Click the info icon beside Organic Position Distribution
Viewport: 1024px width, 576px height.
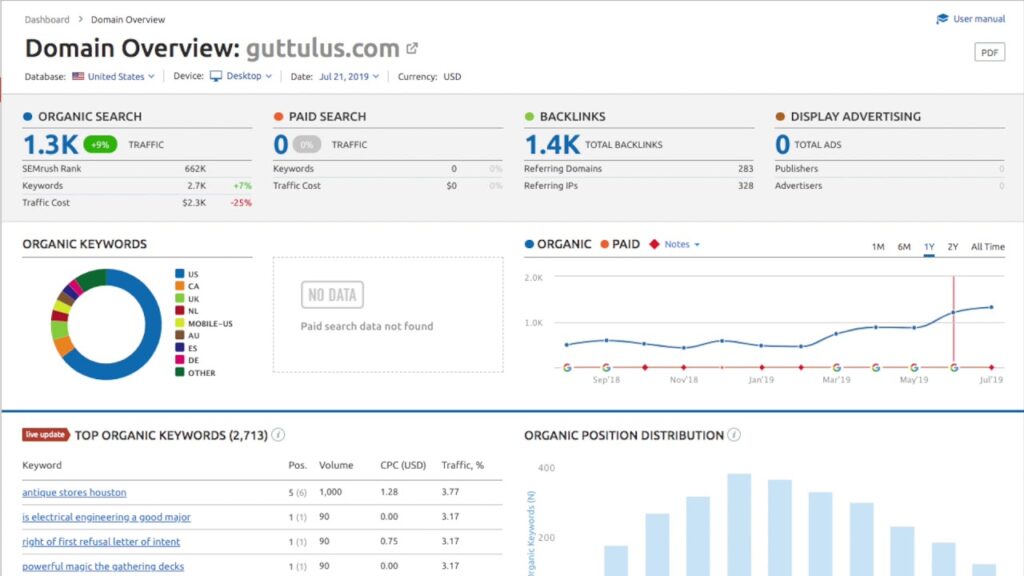pyautogui.click(x=734, y=435)
